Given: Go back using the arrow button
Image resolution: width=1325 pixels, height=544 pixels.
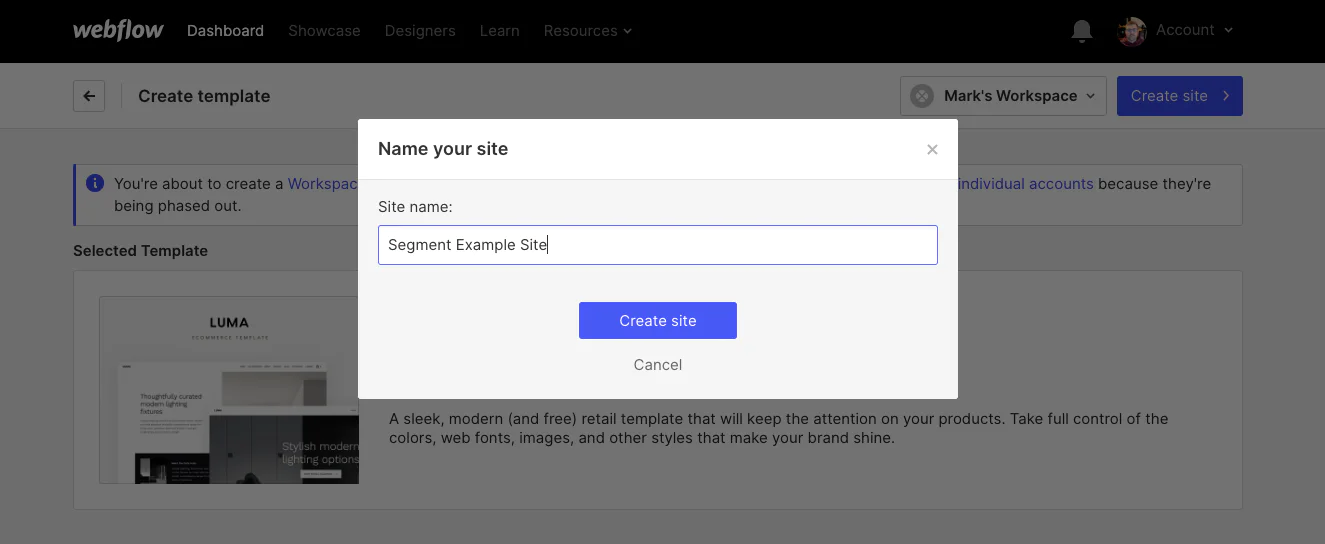Looking at the screenshot, I should [89, 96].
